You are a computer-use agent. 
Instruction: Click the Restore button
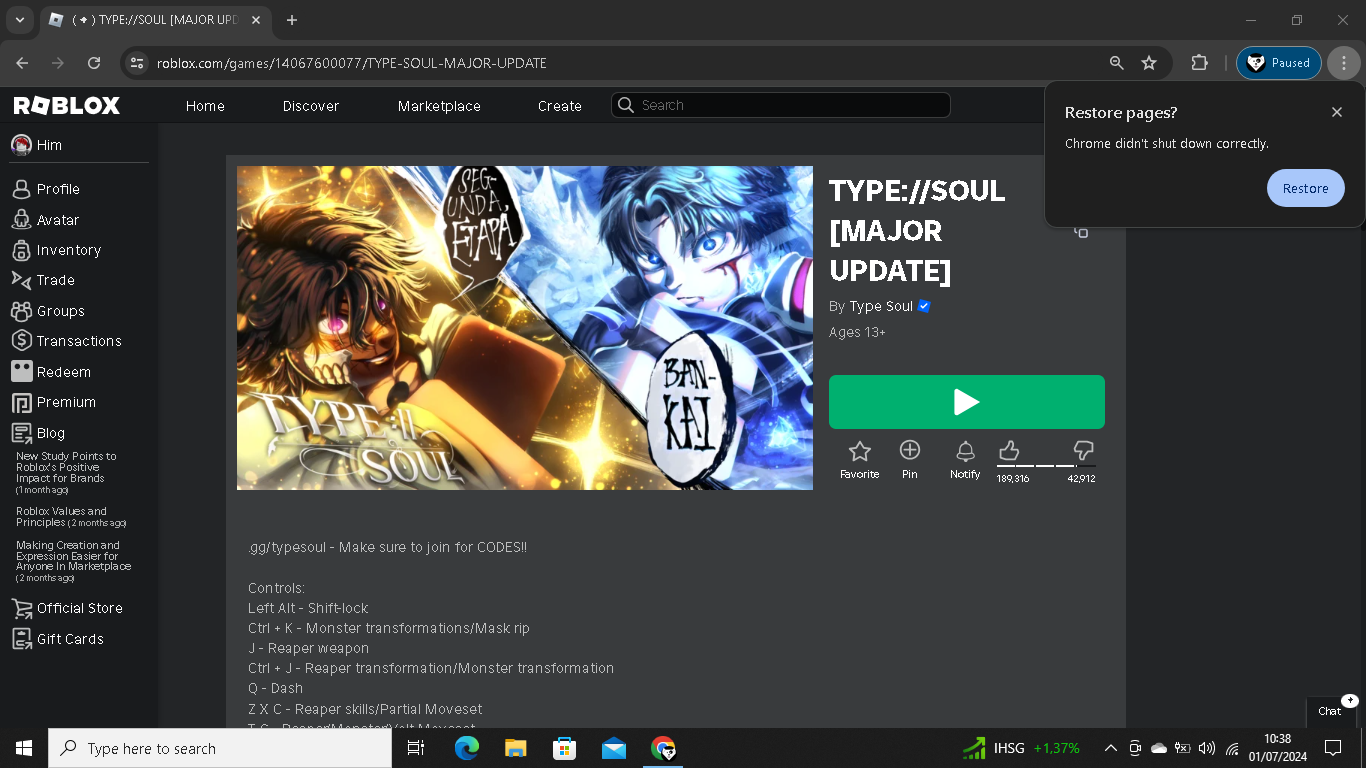[1306, 188]
